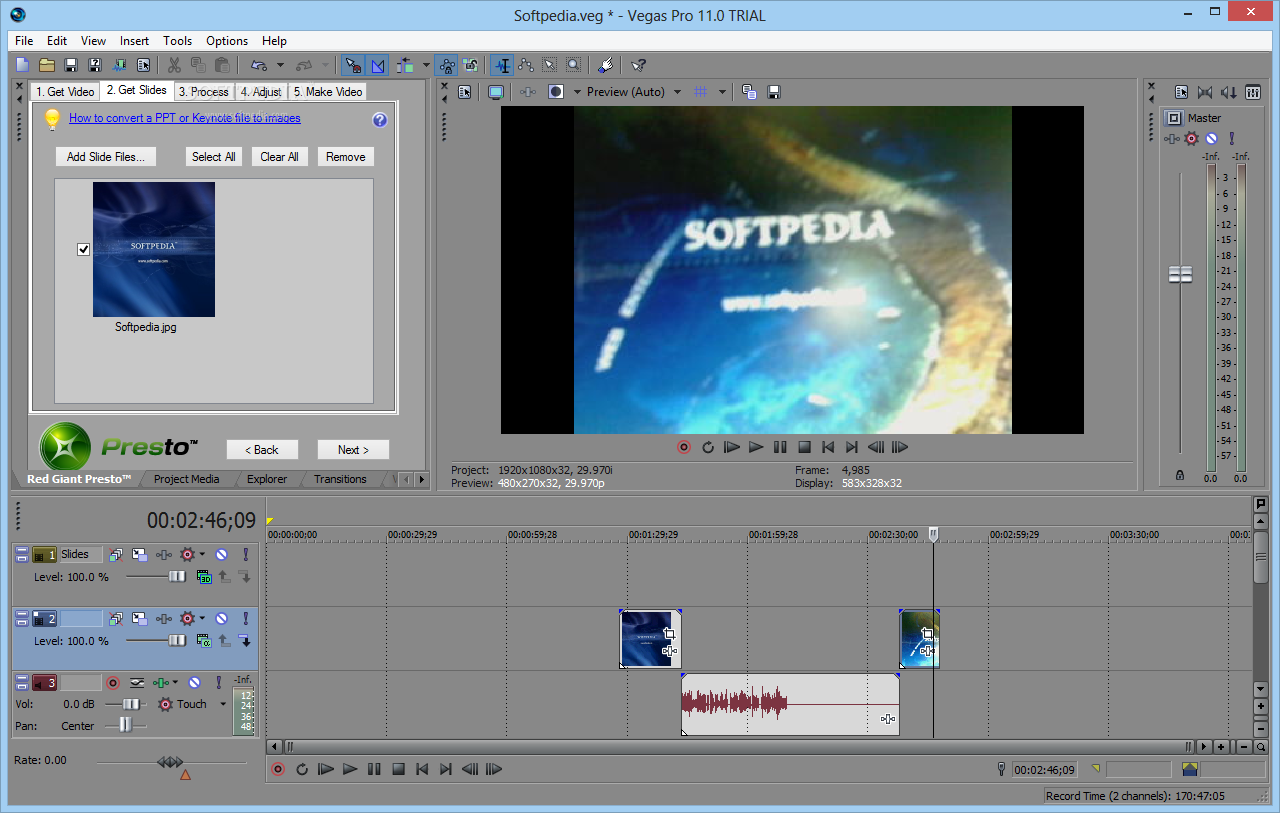Save preview snapshot to file

pos(773,92)
